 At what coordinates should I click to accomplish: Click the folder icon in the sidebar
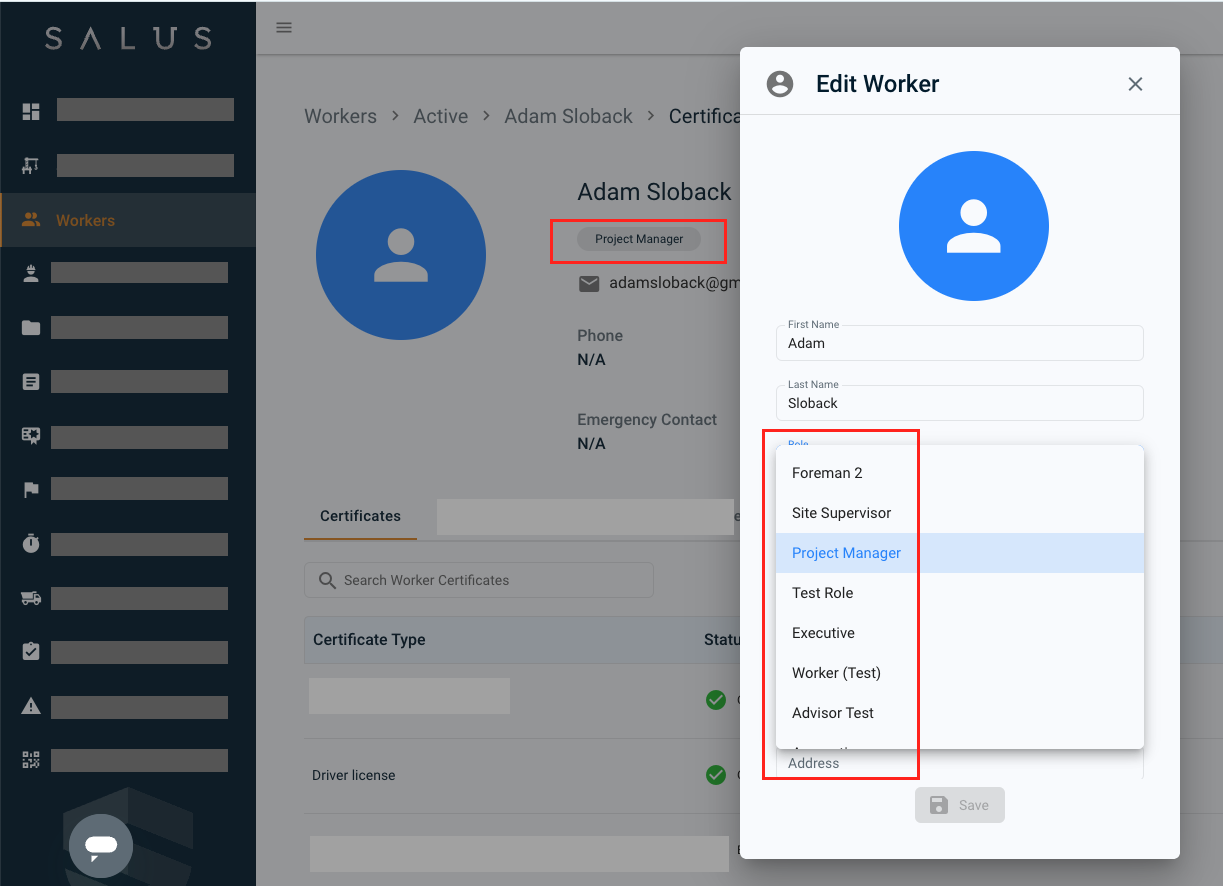31,327
